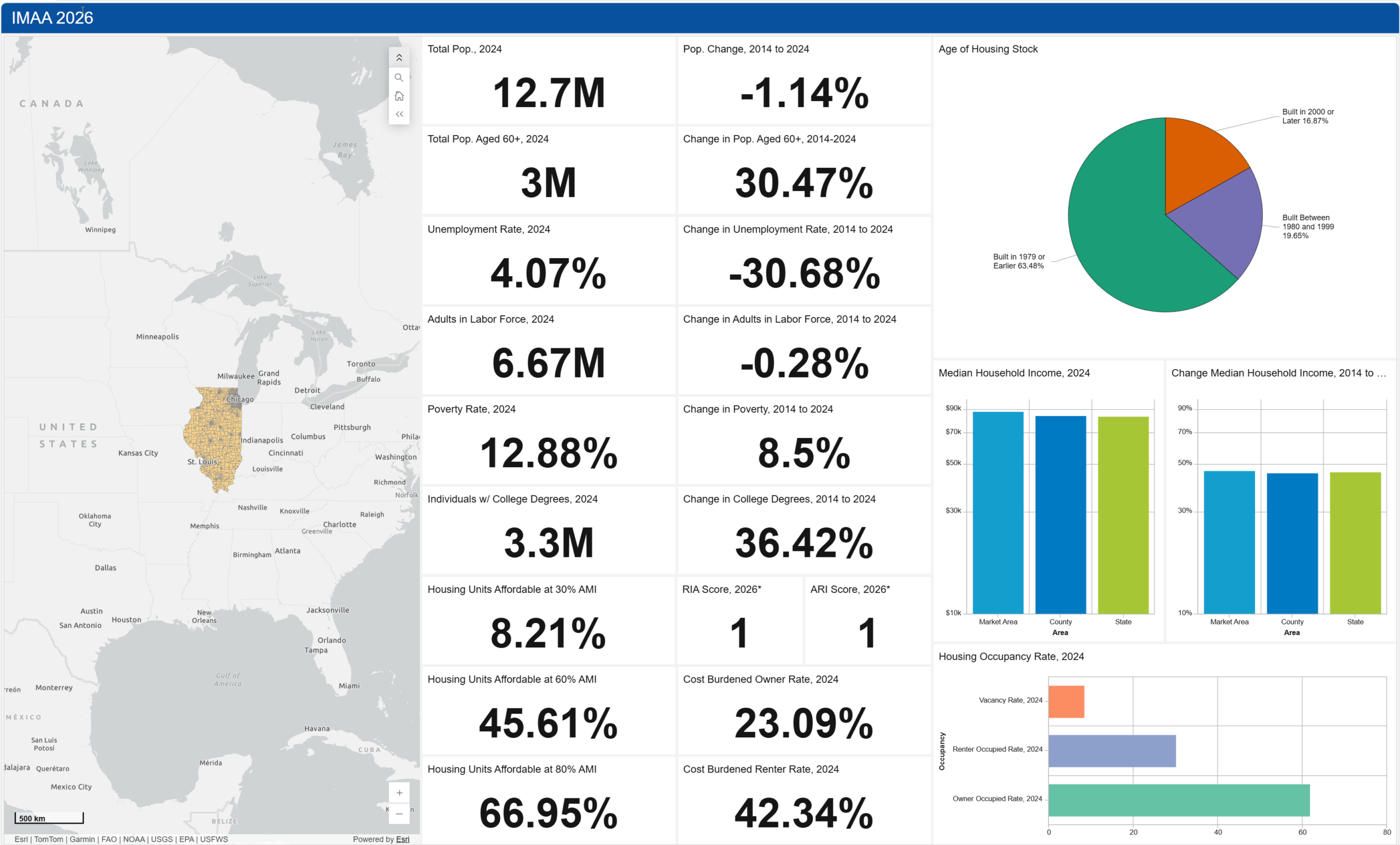Click the 12.7M Total Pop. value
Screen dimensions: 1400x845
(549, 92)
